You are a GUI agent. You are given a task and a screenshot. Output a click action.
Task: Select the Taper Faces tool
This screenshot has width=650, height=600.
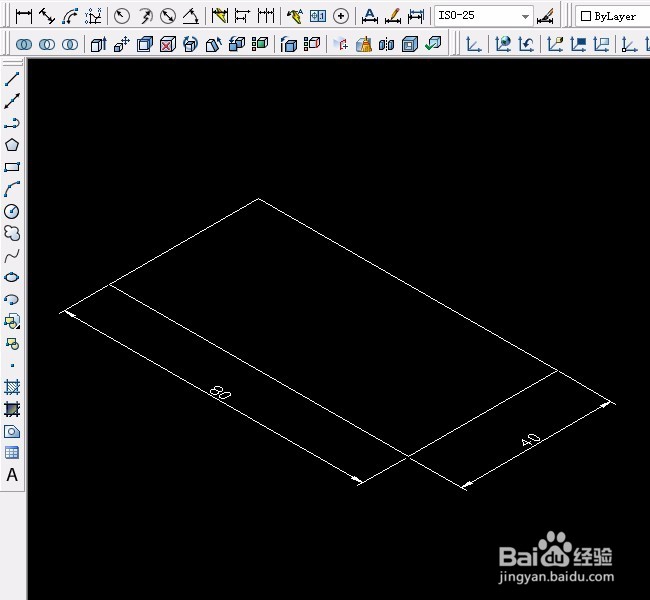pos(214,44)
